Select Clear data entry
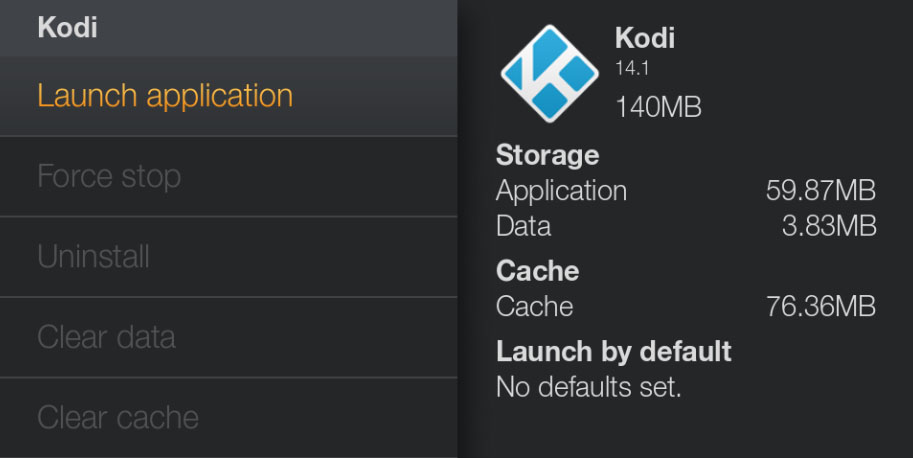Viewport: 913px width, 458px height. 228,337
